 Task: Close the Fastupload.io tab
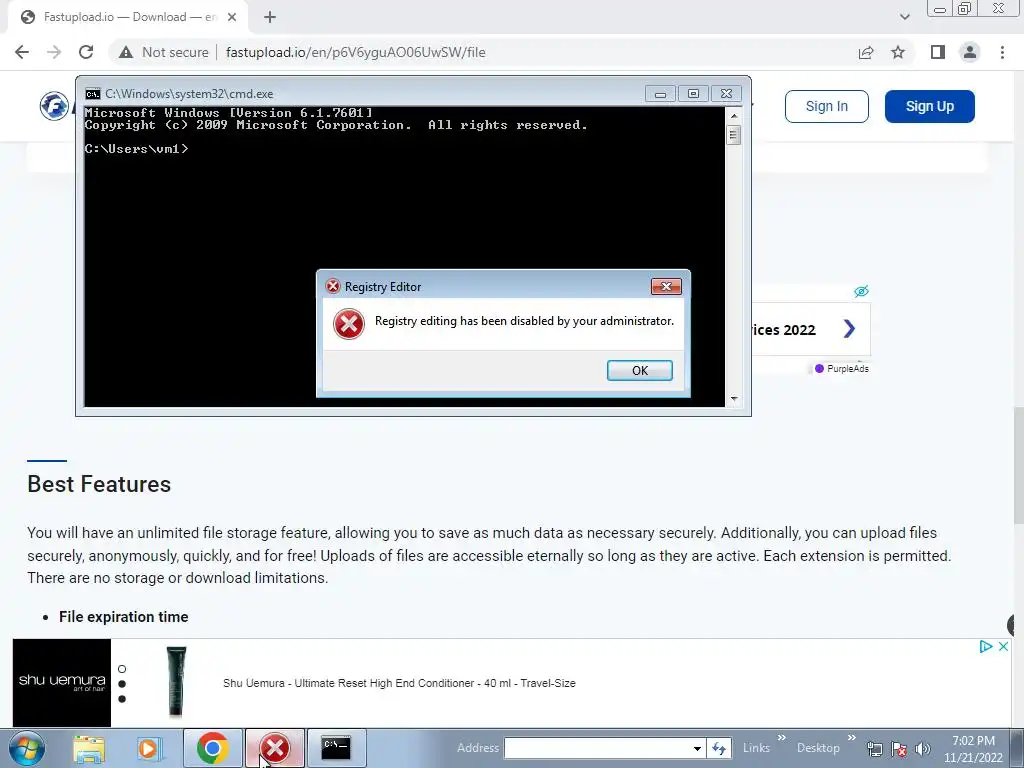(x=232, y=17)
